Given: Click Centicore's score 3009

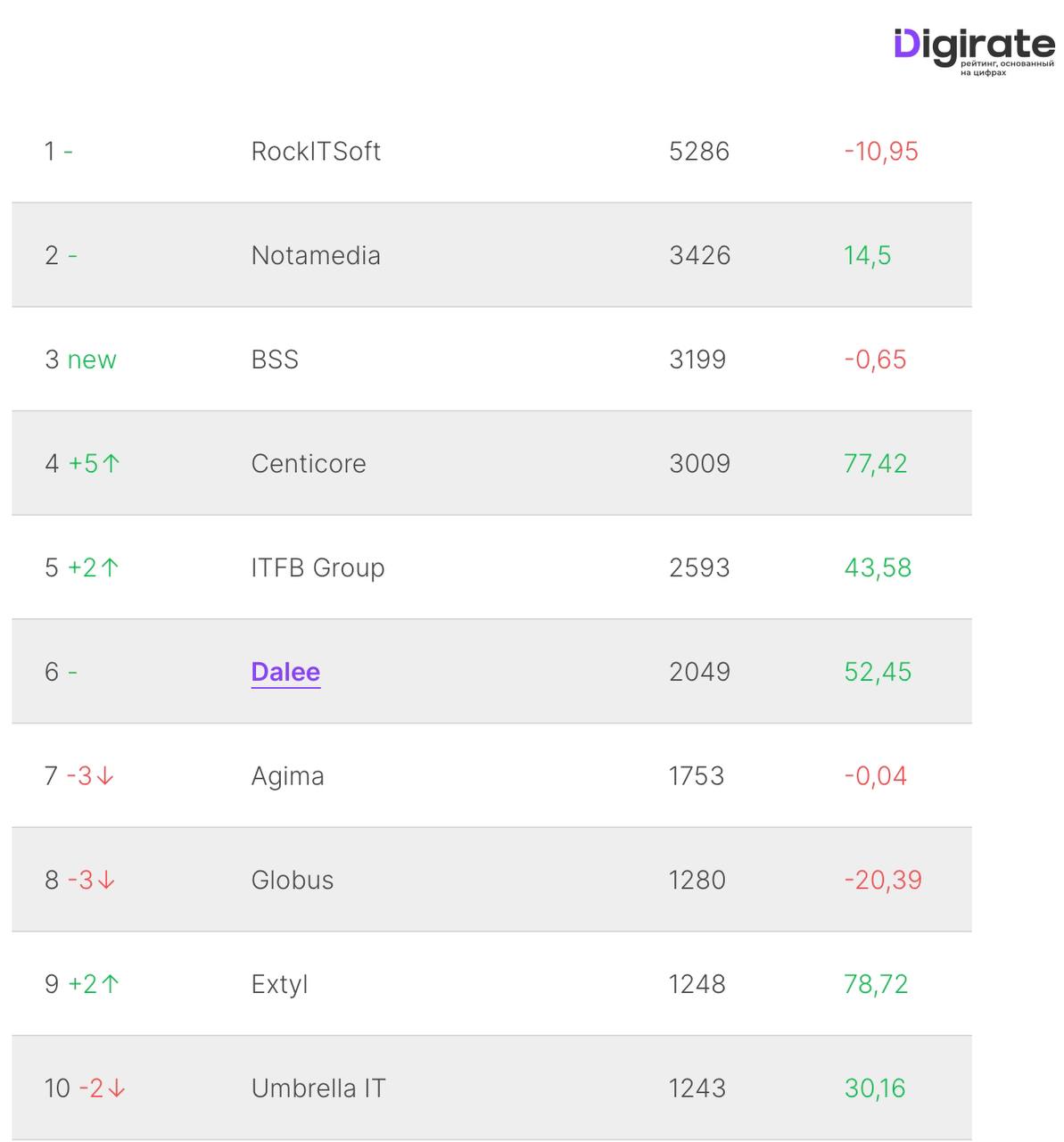Looking at the screenshot, I should [699, 464].
